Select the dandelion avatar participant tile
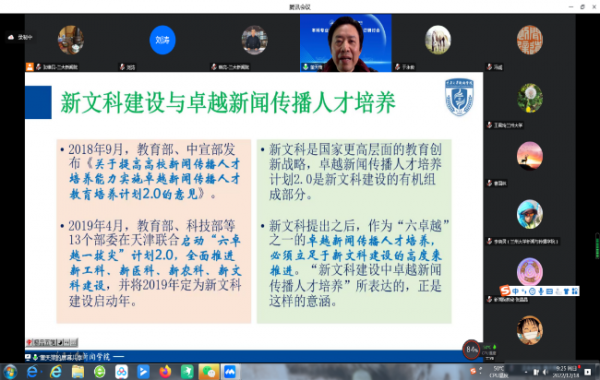Image resolution: width=600 pixels, height=380 pixels. click(x=530, y=98)
